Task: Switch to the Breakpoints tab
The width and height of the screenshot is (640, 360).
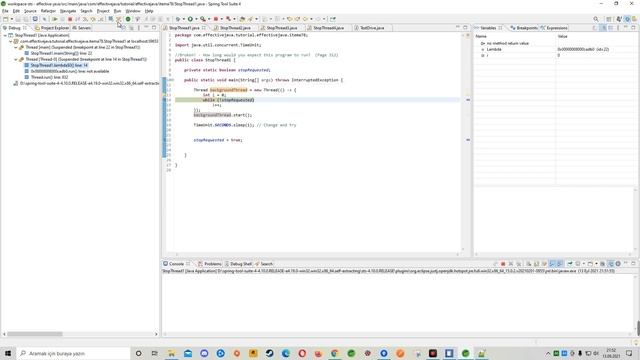Action: coord(524,28)
